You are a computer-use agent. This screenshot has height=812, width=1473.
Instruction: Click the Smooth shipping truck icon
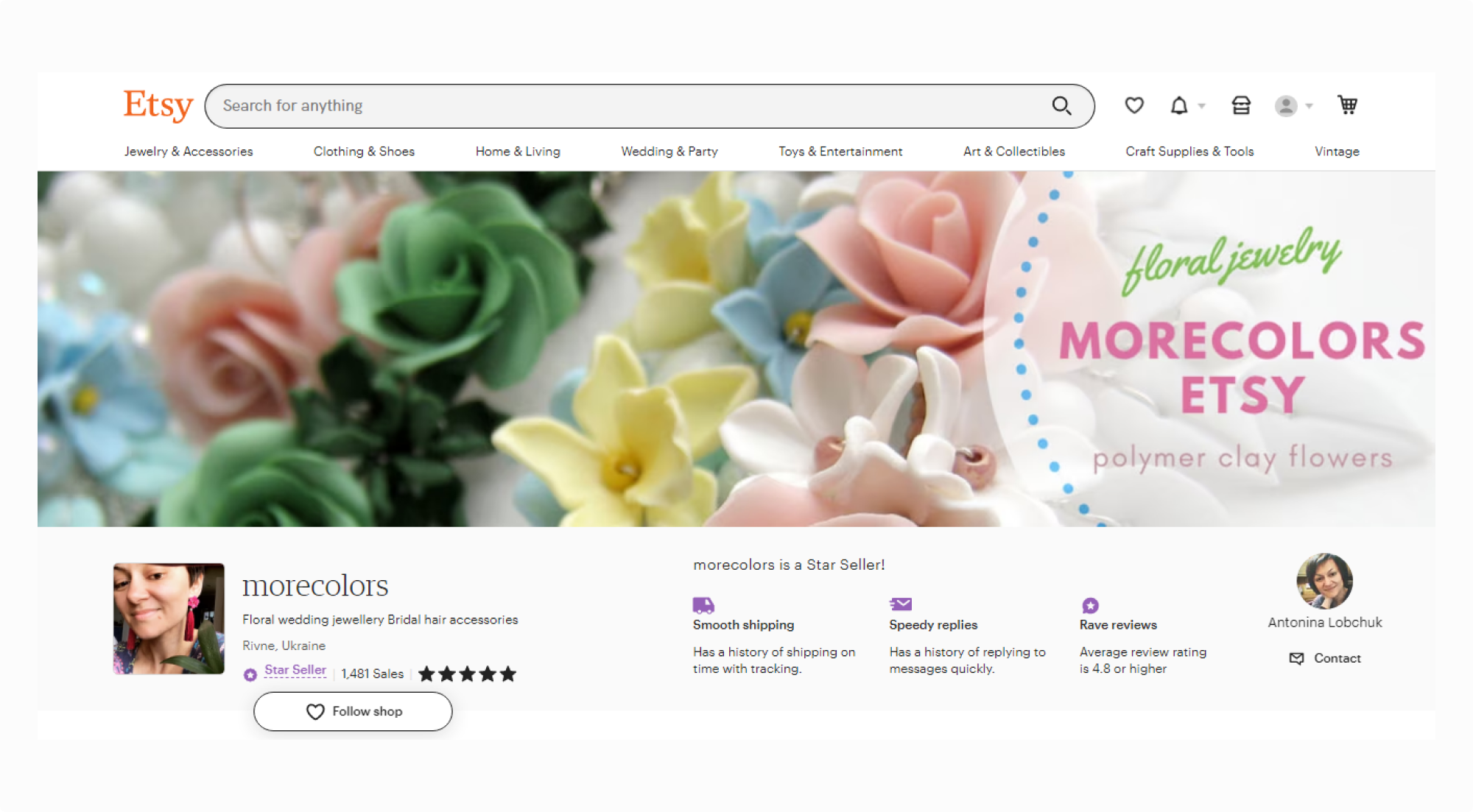coord(703,605)
